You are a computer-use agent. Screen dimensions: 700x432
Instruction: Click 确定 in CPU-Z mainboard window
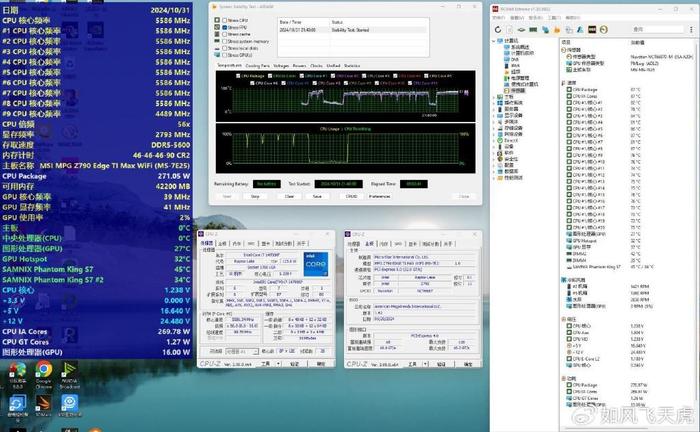[467, 364]
